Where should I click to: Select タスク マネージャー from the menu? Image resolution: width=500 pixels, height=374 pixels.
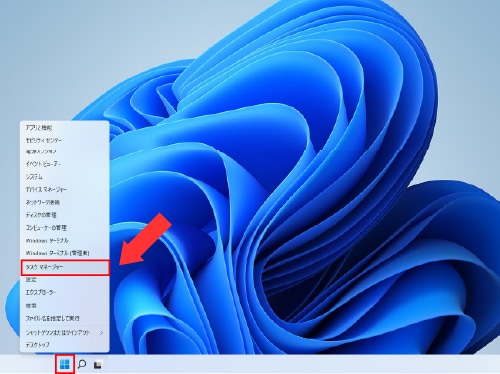coord(65,267)
